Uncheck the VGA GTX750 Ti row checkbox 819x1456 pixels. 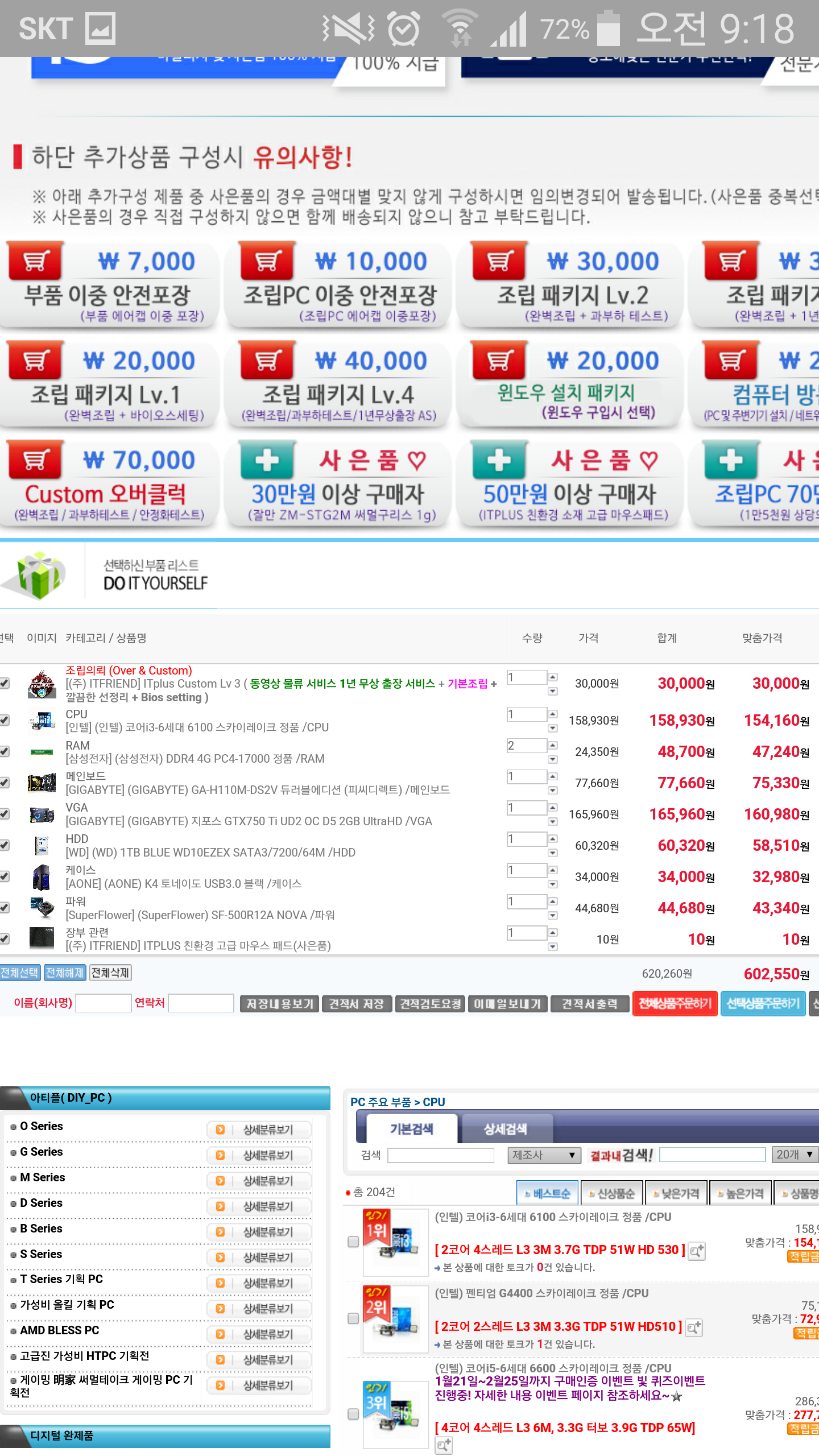tap(5, 814)
